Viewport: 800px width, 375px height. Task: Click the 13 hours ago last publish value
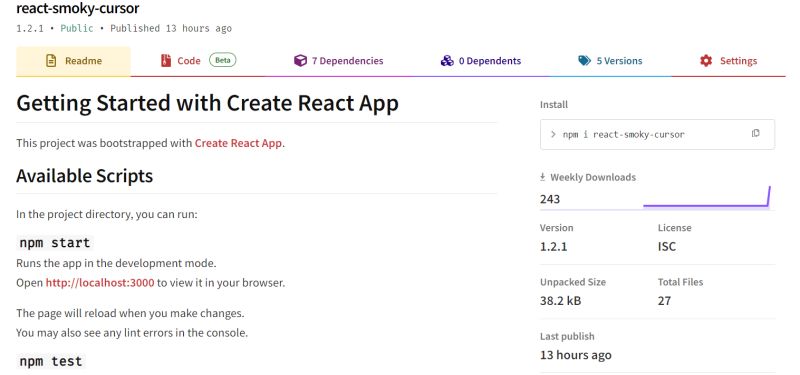(576, 355)
